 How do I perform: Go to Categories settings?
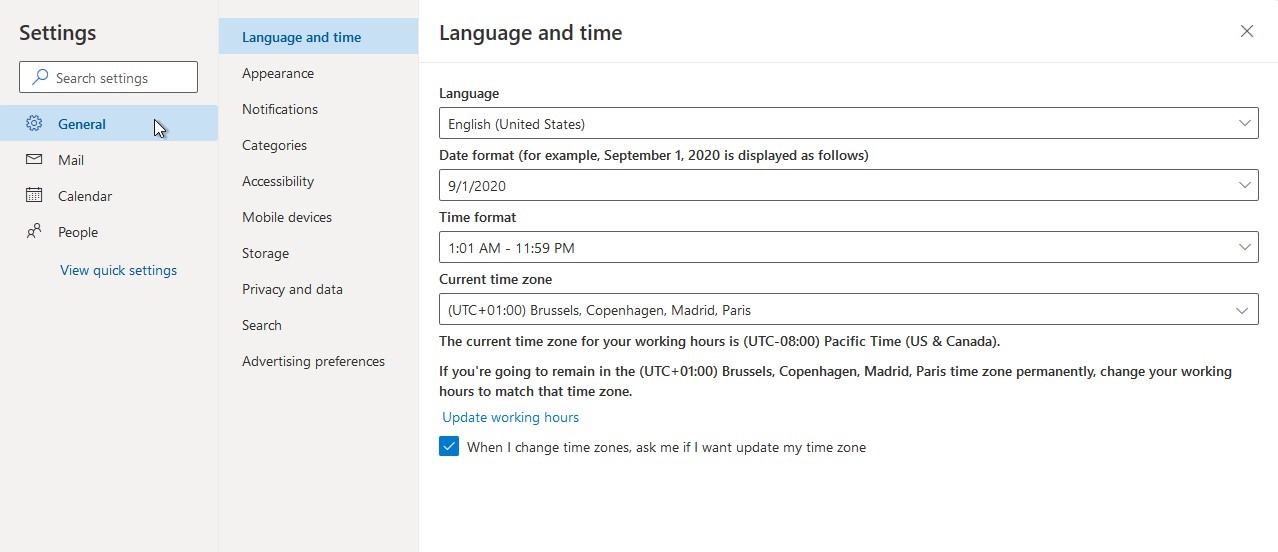click(x=318, y=145)
